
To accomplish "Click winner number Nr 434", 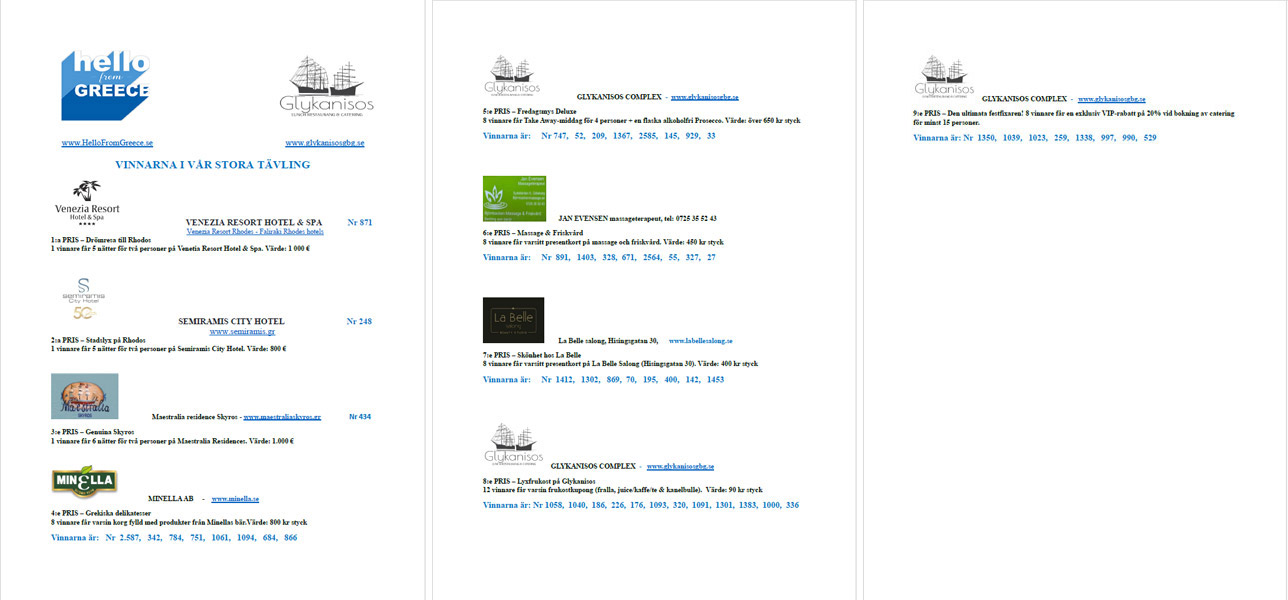I will click(x=360, y=416).
